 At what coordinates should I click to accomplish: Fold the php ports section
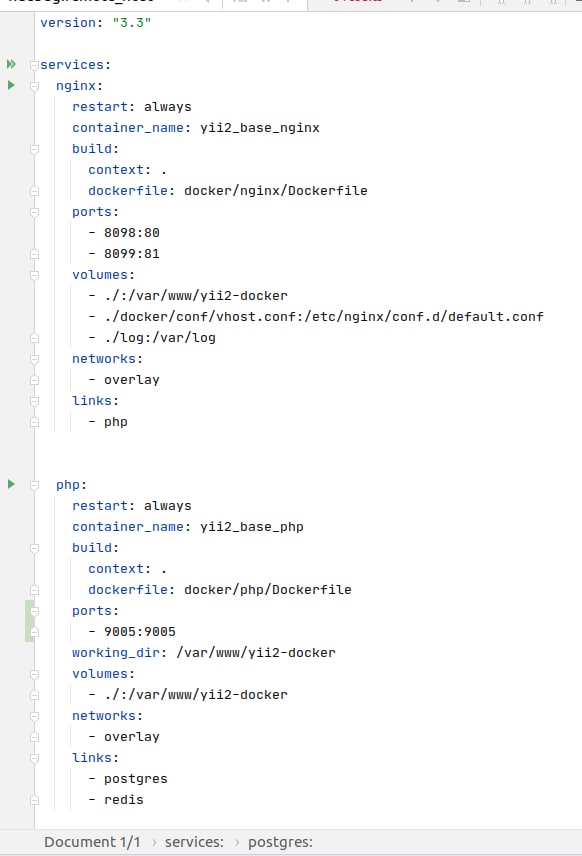click(34, 611)
